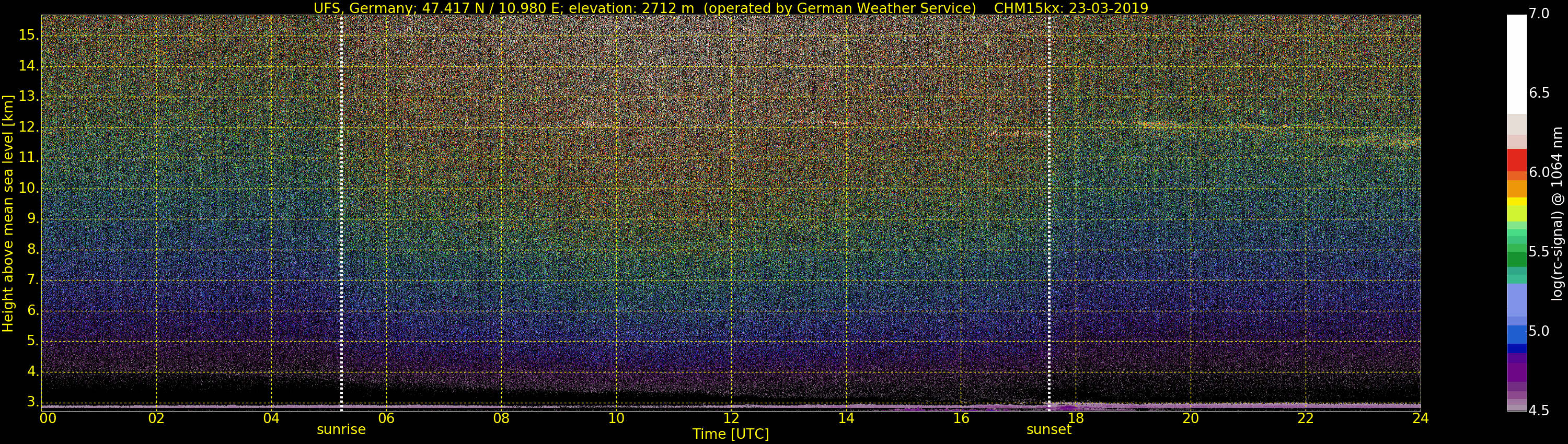The width and height of the screenshot is (1568, 444).
Task: Click the 'Time [UTC]' axis label
Action: 731,434
